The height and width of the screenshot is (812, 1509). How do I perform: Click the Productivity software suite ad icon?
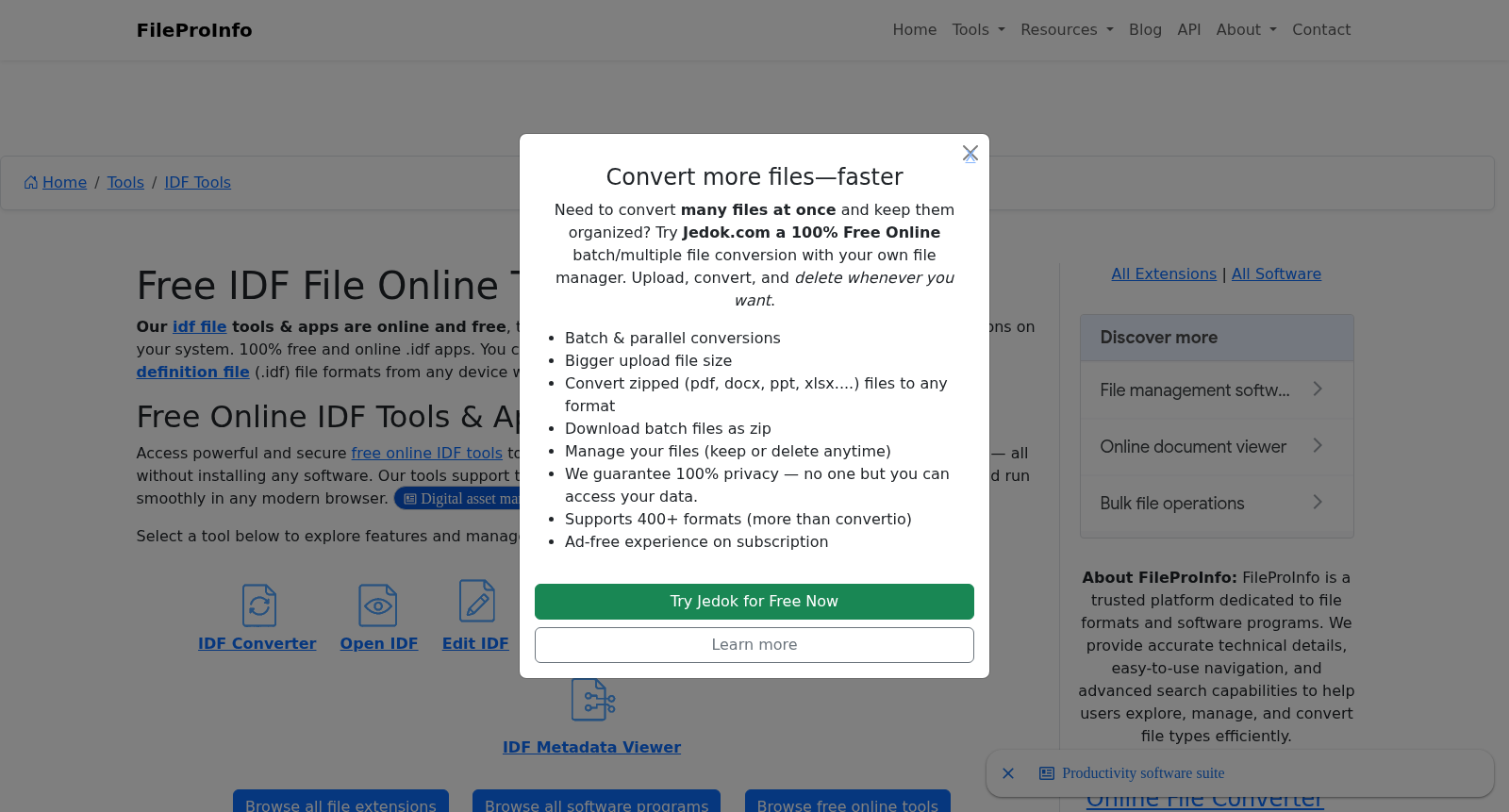1047,773
